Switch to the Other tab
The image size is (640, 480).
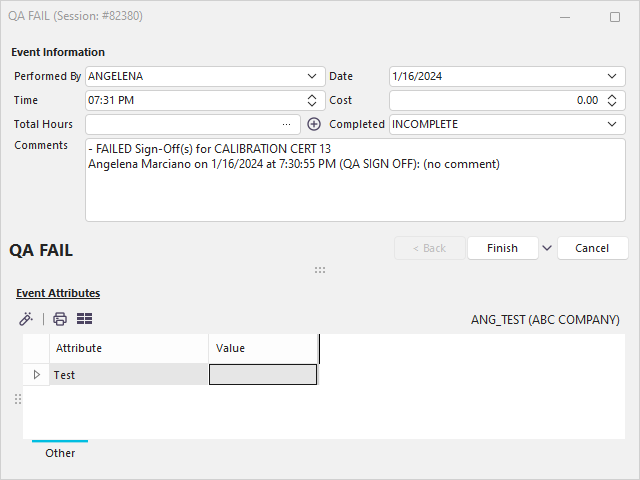[60, 453]
